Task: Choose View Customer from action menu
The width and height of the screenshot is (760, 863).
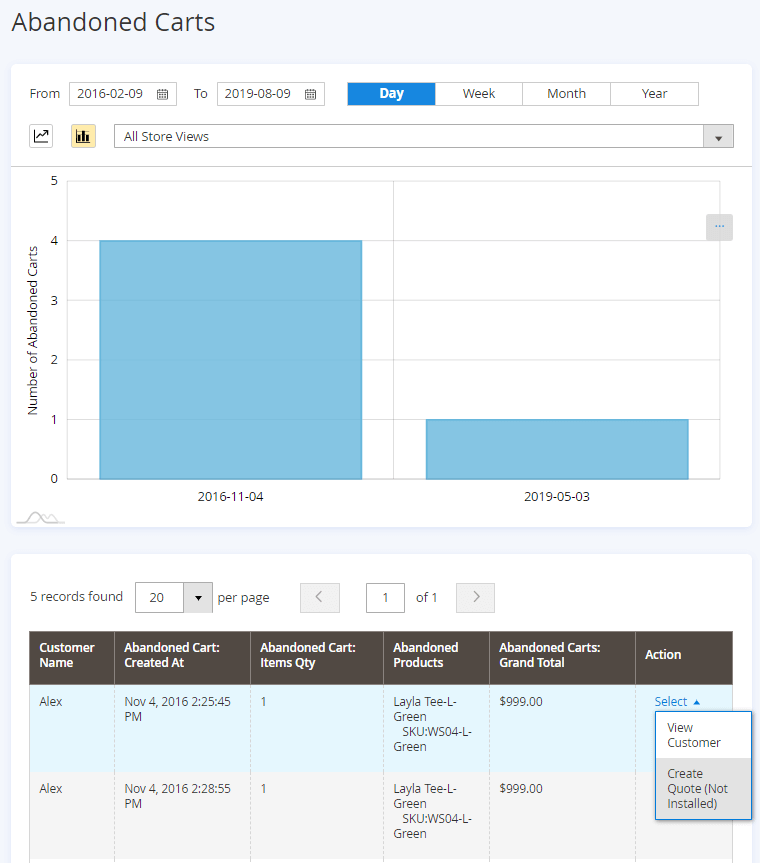Action: 694,735
